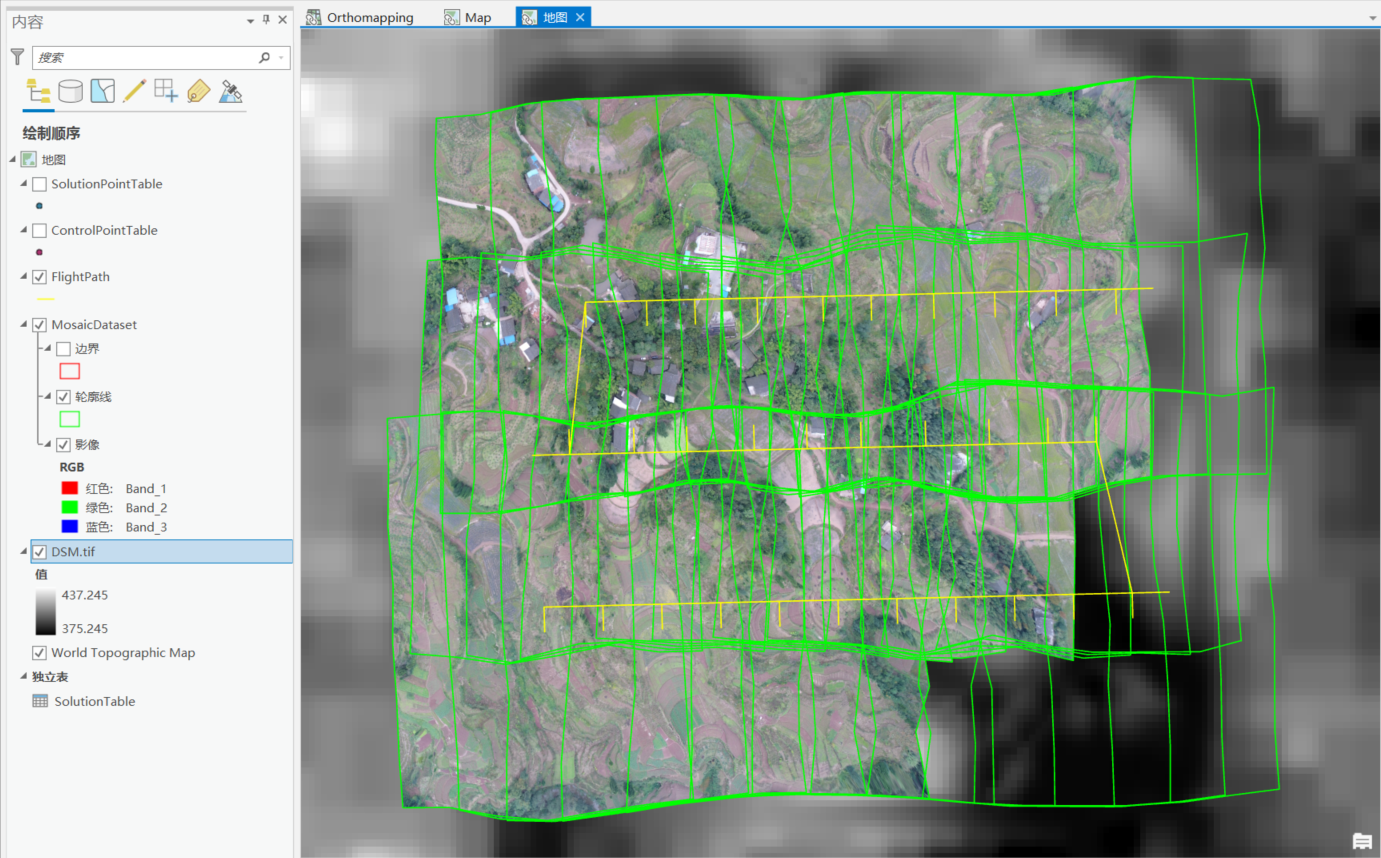
Task: Click the Map tab icon
Action: click(452, 17)
